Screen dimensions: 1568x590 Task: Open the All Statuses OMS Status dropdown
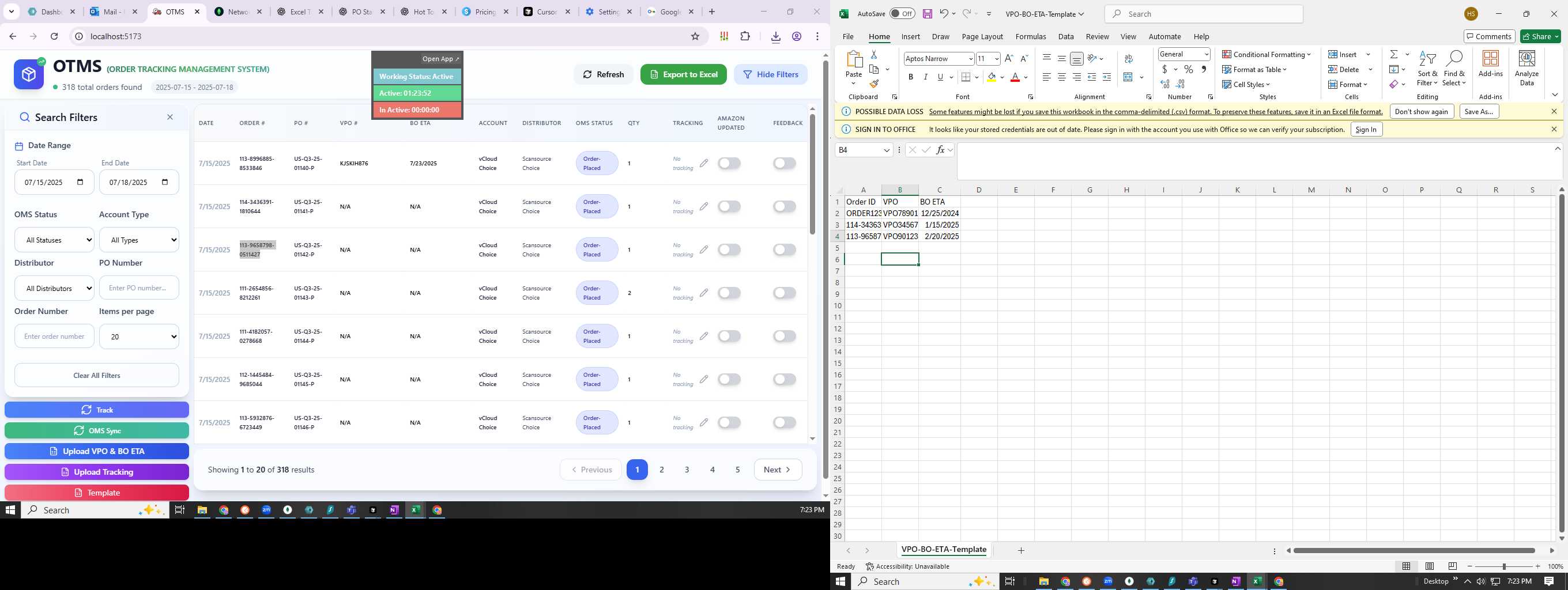[54, 240]
